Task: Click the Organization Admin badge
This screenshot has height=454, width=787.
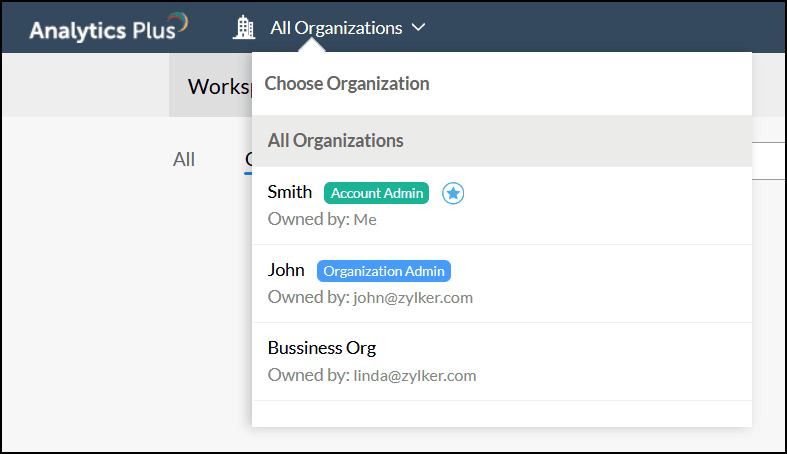Action: pos(384,271)
